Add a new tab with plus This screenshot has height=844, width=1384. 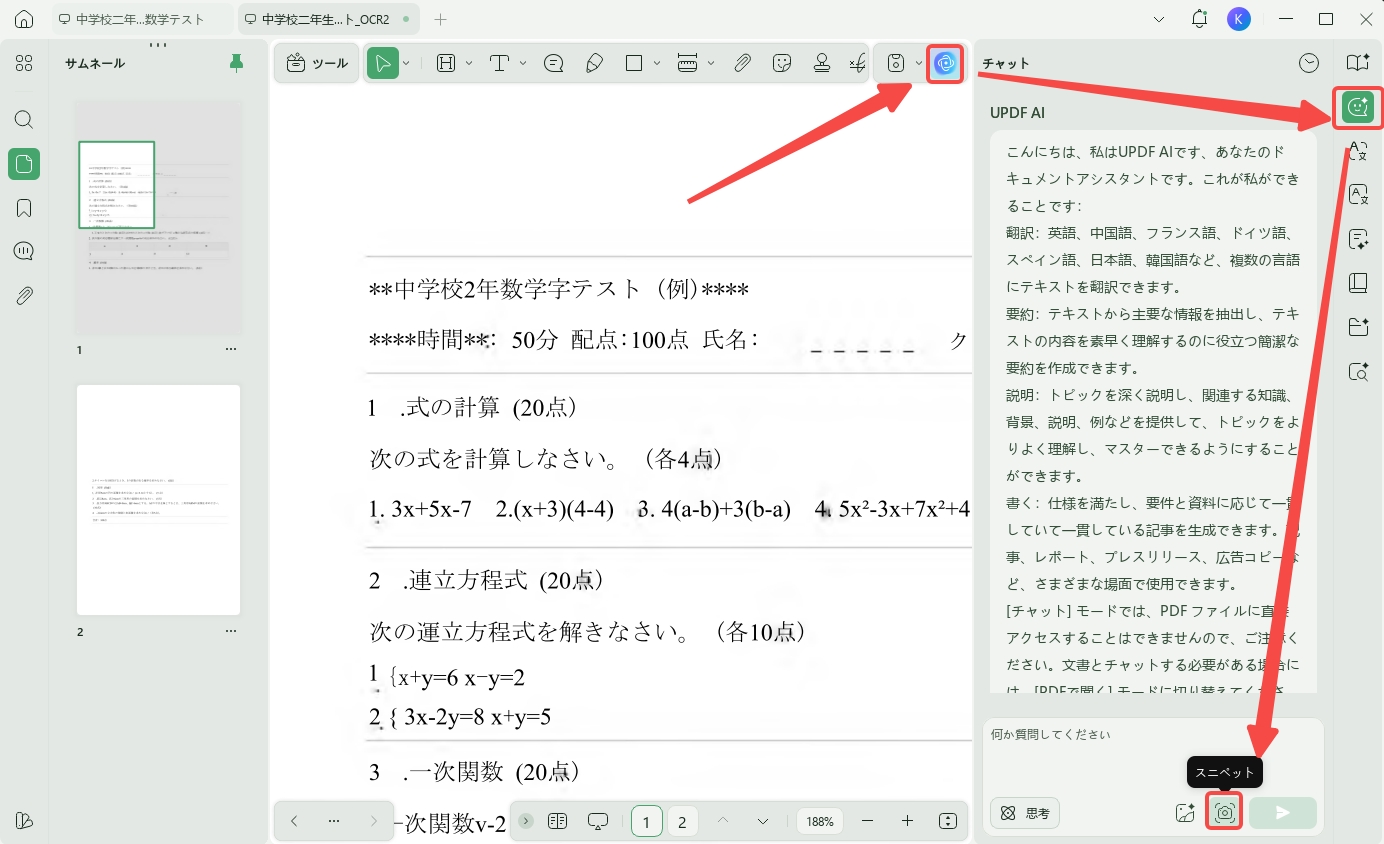coord(441,19)
